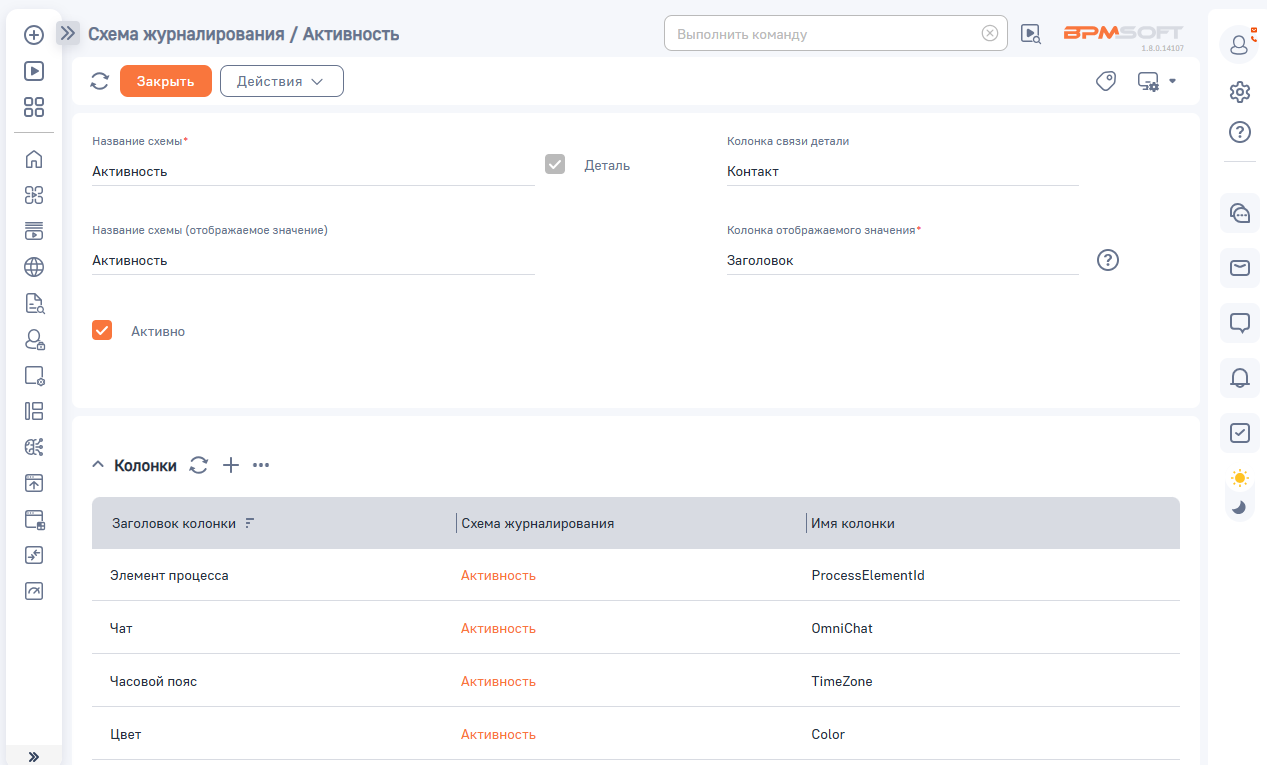The image size is (1267, 765).
Task: Open the email envelope icon
Action: 1239,268
